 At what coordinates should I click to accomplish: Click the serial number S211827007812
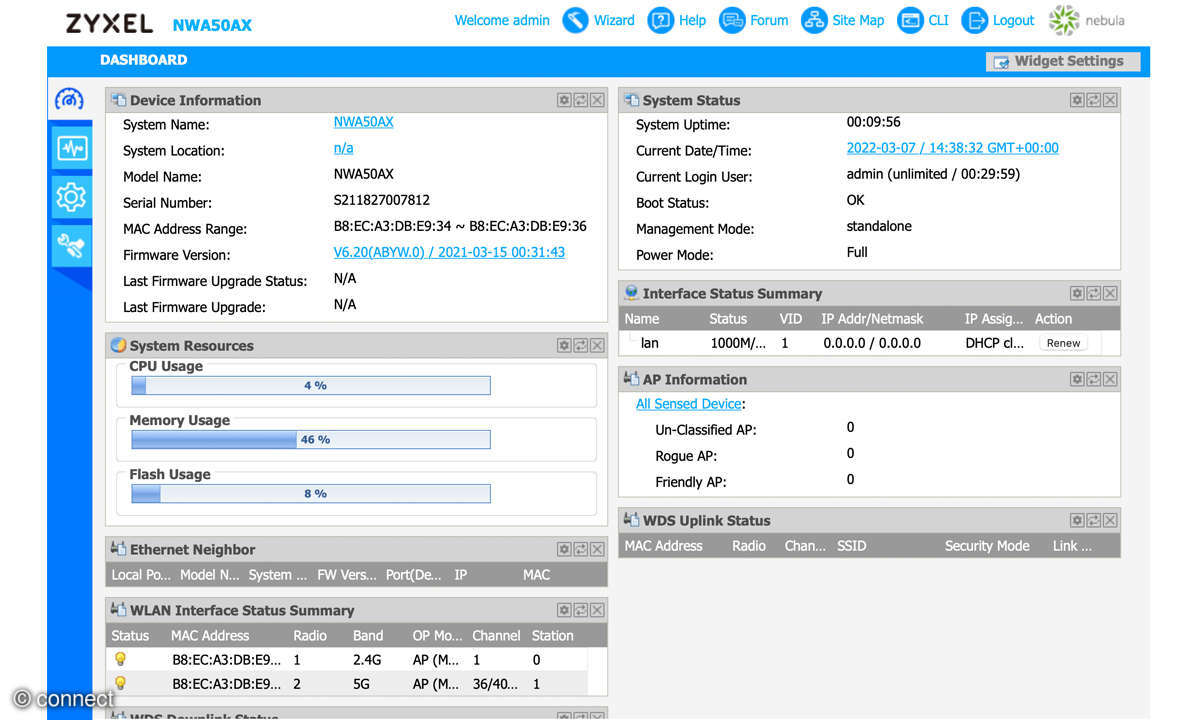[x=382, y=200]
